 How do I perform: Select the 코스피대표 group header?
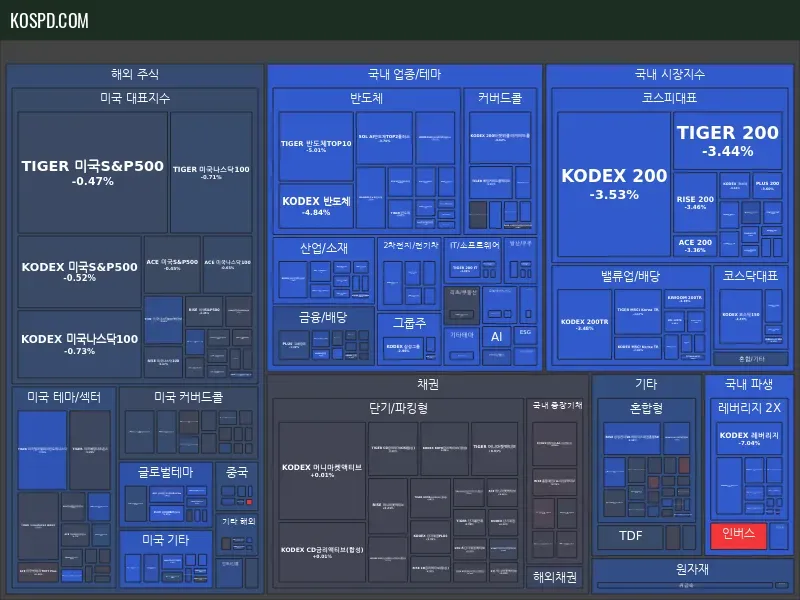click(670, 97)
